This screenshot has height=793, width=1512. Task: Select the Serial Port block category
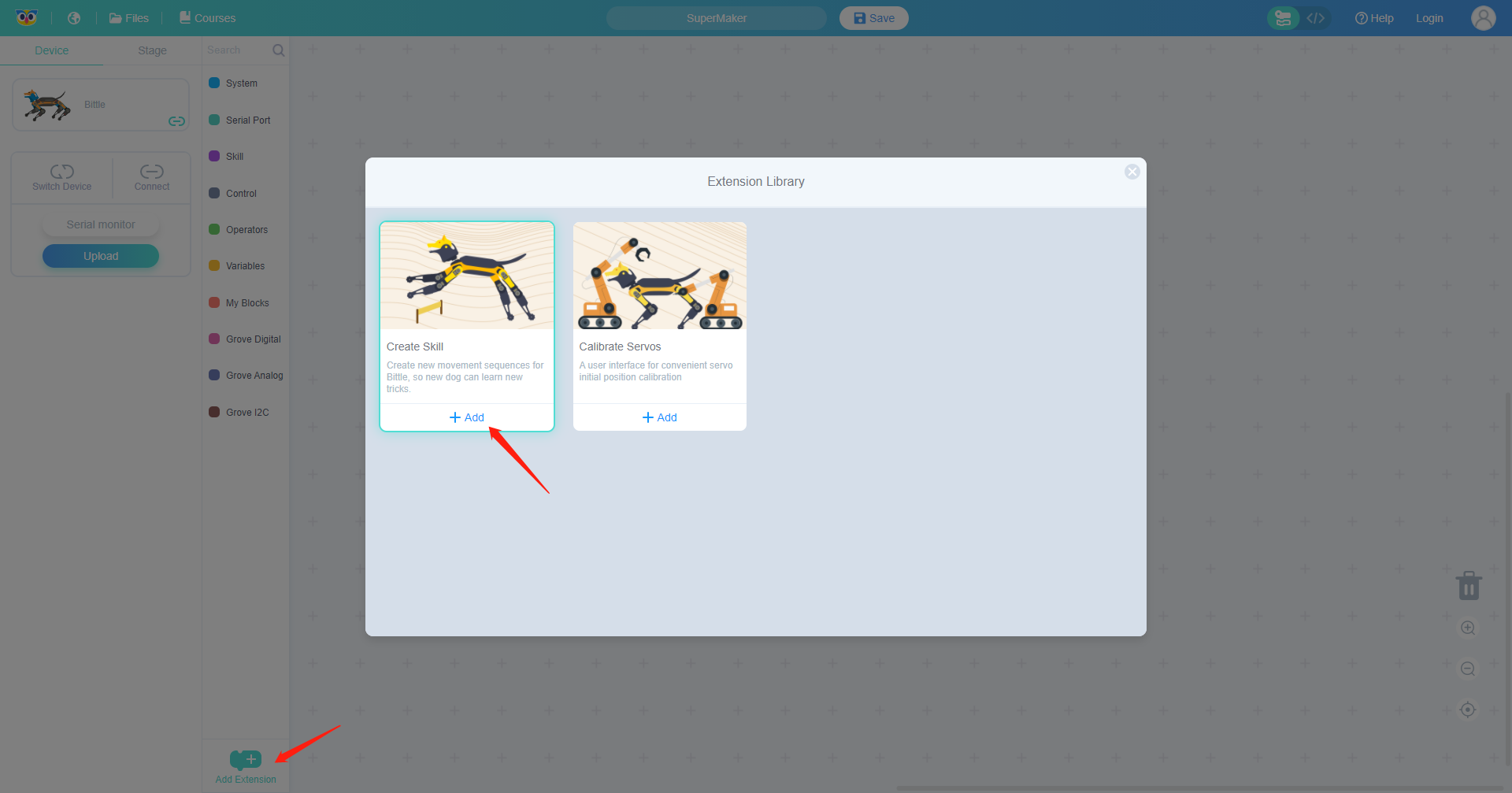click(x=239, y=120)
